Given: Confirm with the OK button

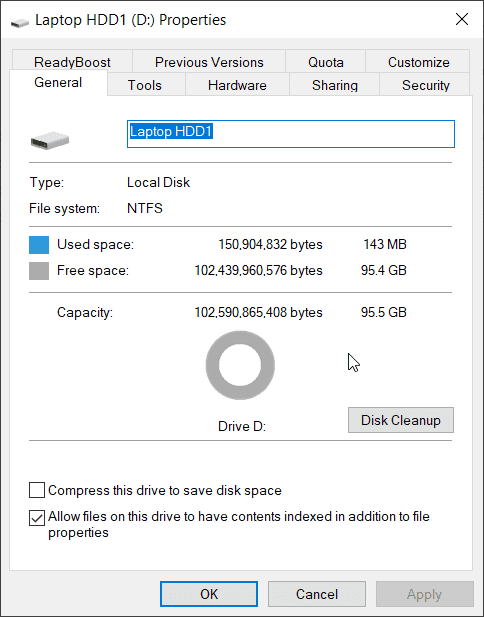Looking at the screenshot, I should pyautogui.click(x=209, y=594).
